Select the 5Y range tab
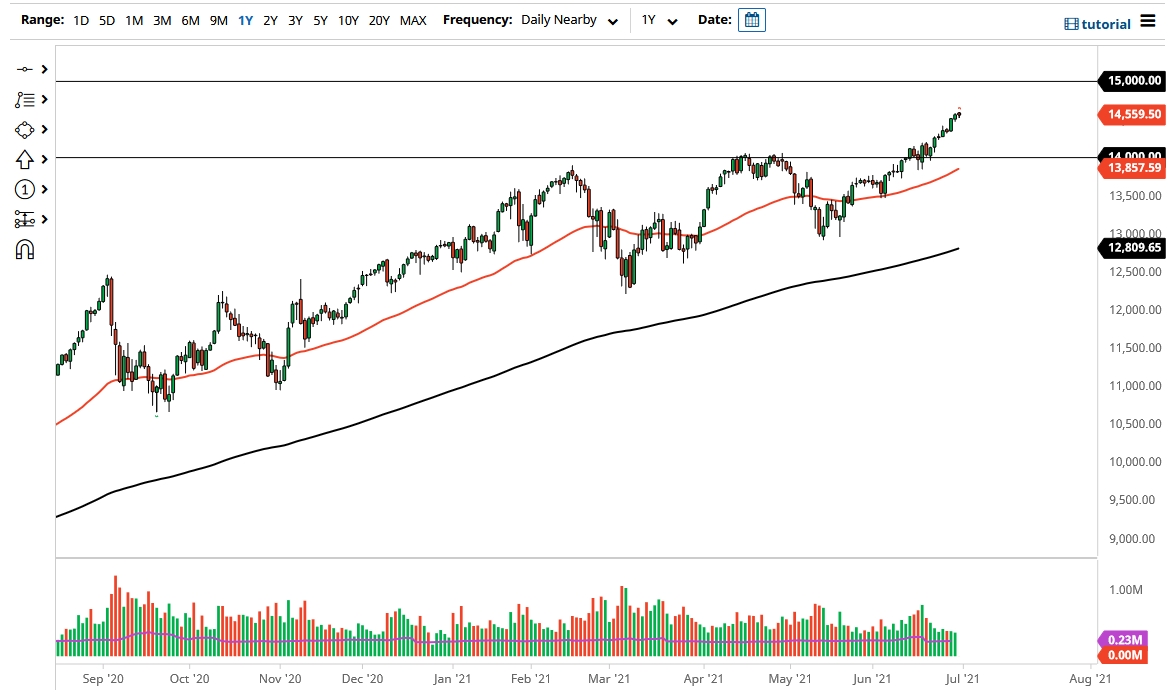The image size is (1170, 695). coord(319,19)
